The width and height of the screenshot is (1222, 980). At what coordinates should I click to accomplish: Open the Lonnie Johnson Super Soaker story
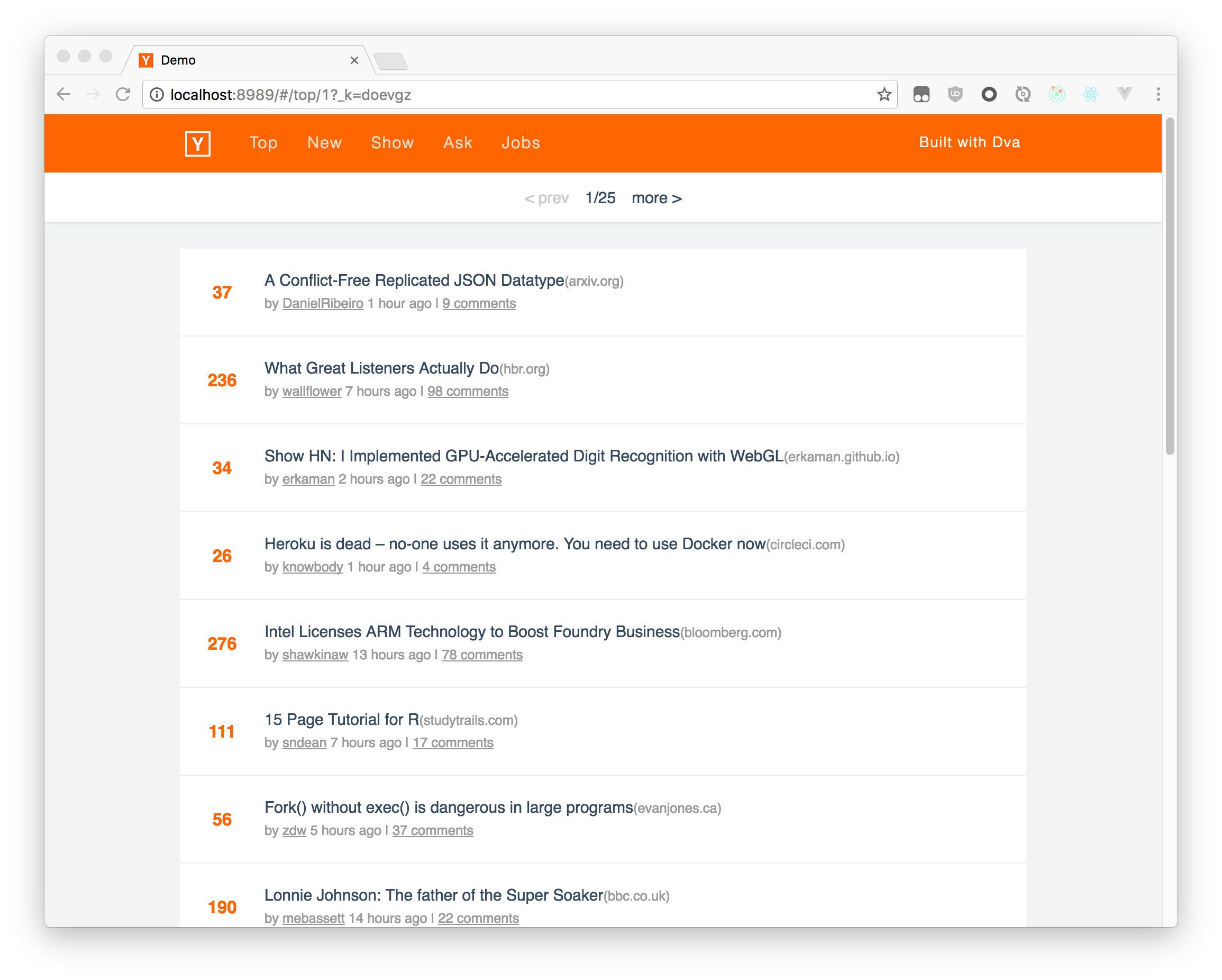[x=434, y=895]
